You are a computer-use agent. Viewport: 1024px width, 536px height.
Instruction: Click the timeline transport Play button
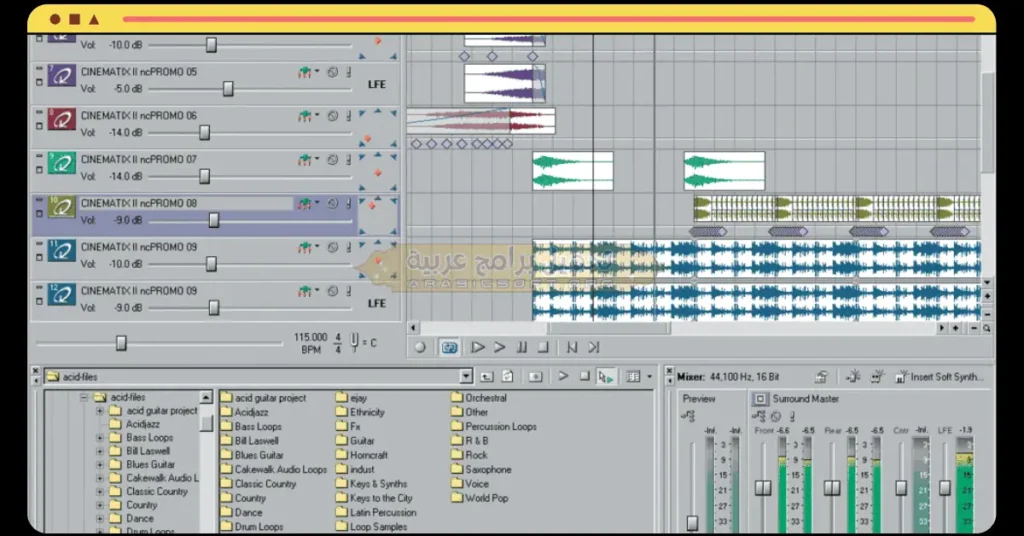click(x=500, y=347)
